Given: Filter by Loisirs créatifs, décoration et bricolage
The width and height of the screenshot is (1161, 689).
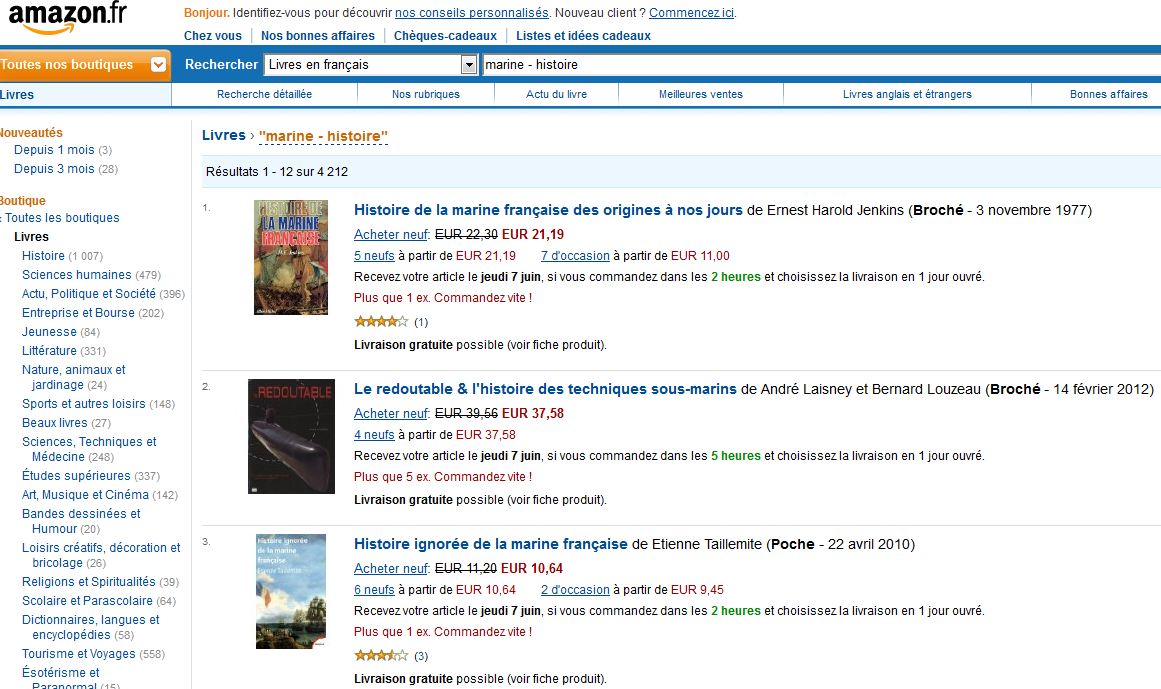Looking at the screenshot, I should click(x=101, y=555).
